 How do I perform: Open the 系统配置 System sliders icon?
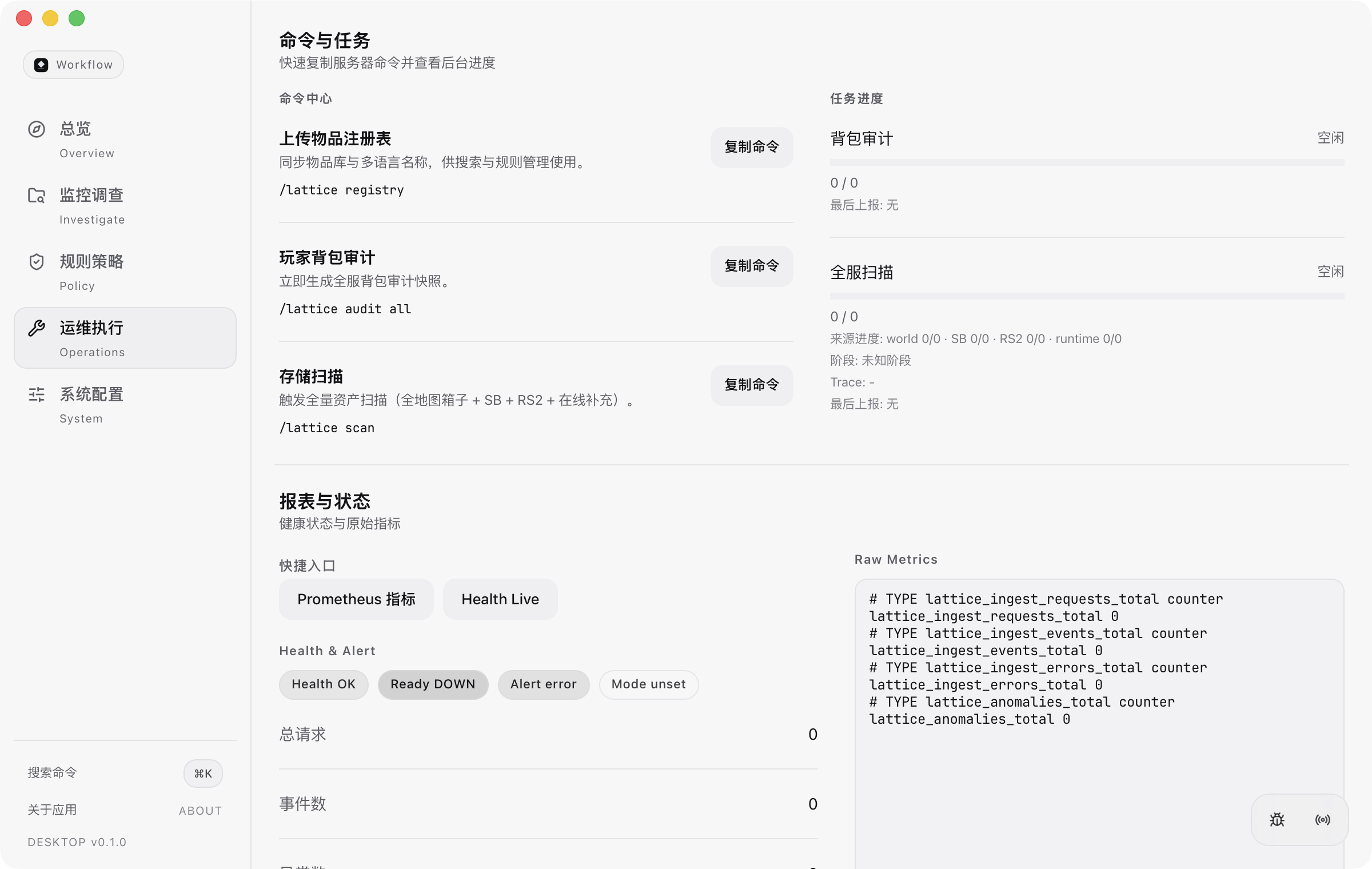37,394
